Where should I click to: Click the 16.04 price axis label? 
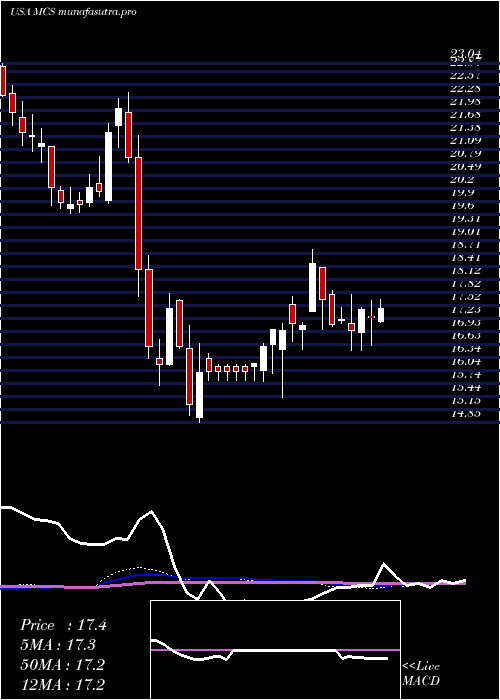point(466,361)
